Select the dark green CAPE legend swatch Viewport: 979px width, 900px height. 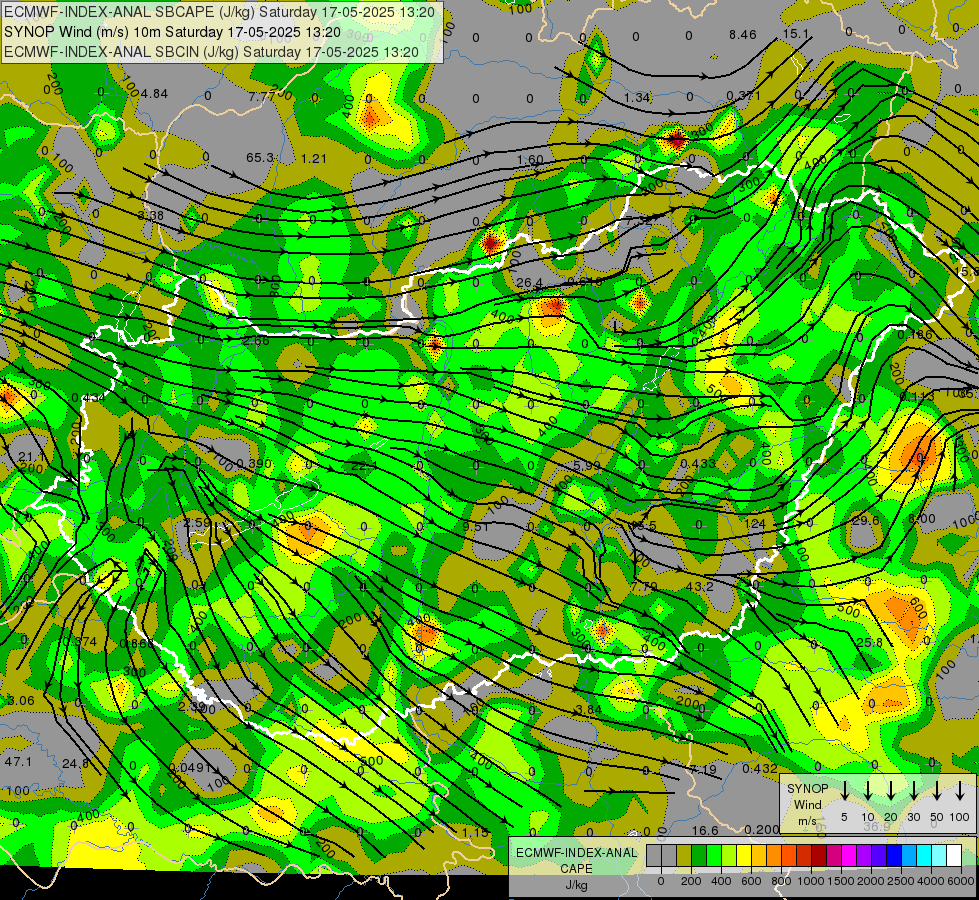[x=699, y=856]
